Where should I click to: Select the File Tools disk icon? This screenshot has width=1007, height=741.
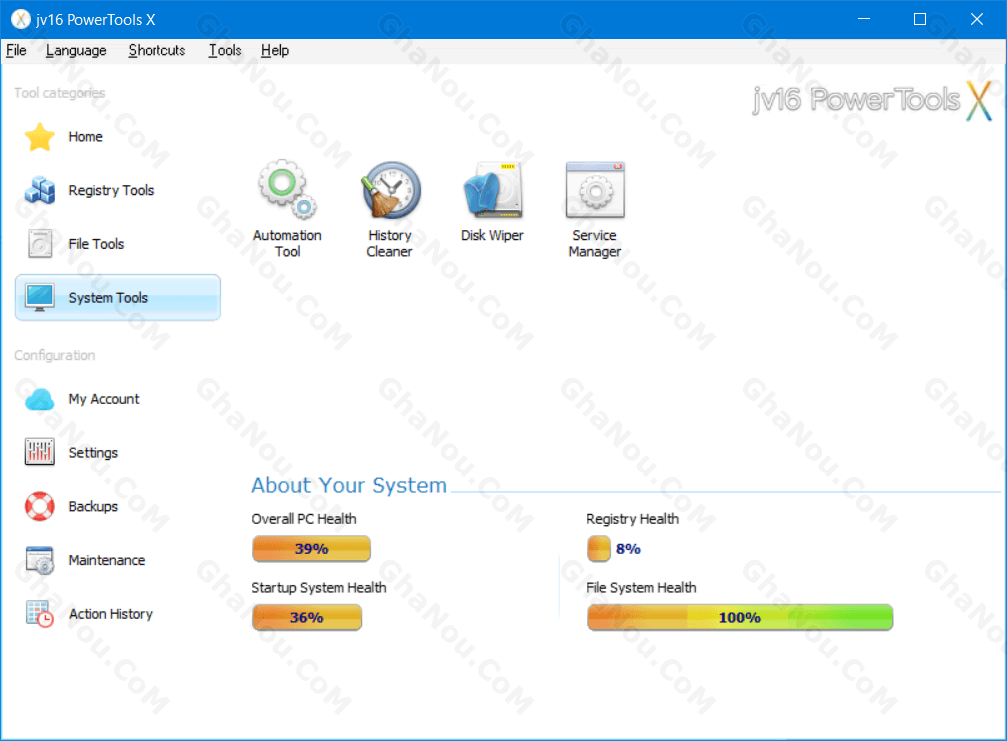click(40, 244)
